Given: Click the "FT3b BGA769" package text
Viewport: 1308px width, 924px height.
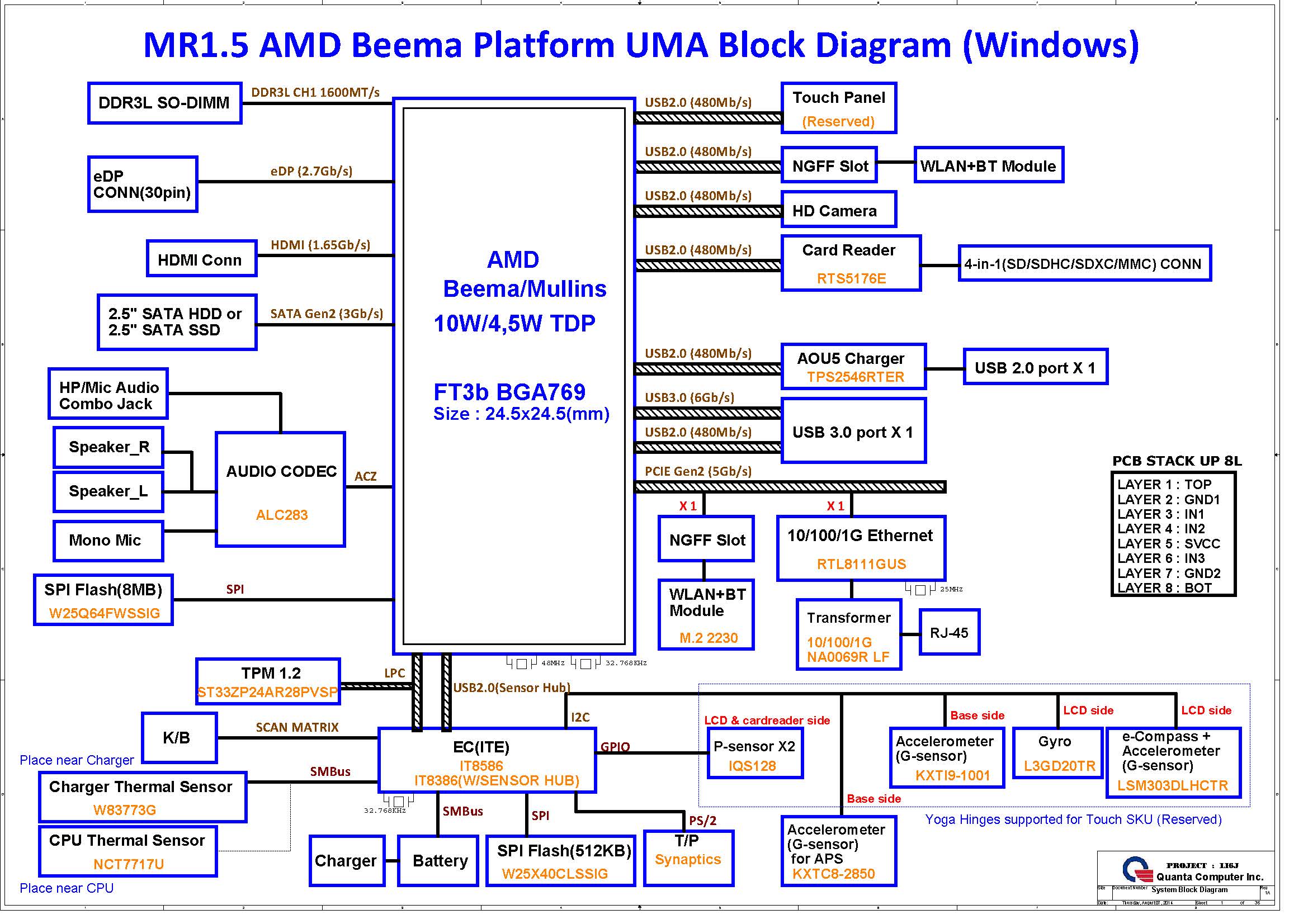Looking at the screenshot, I should tap(509, 392).
